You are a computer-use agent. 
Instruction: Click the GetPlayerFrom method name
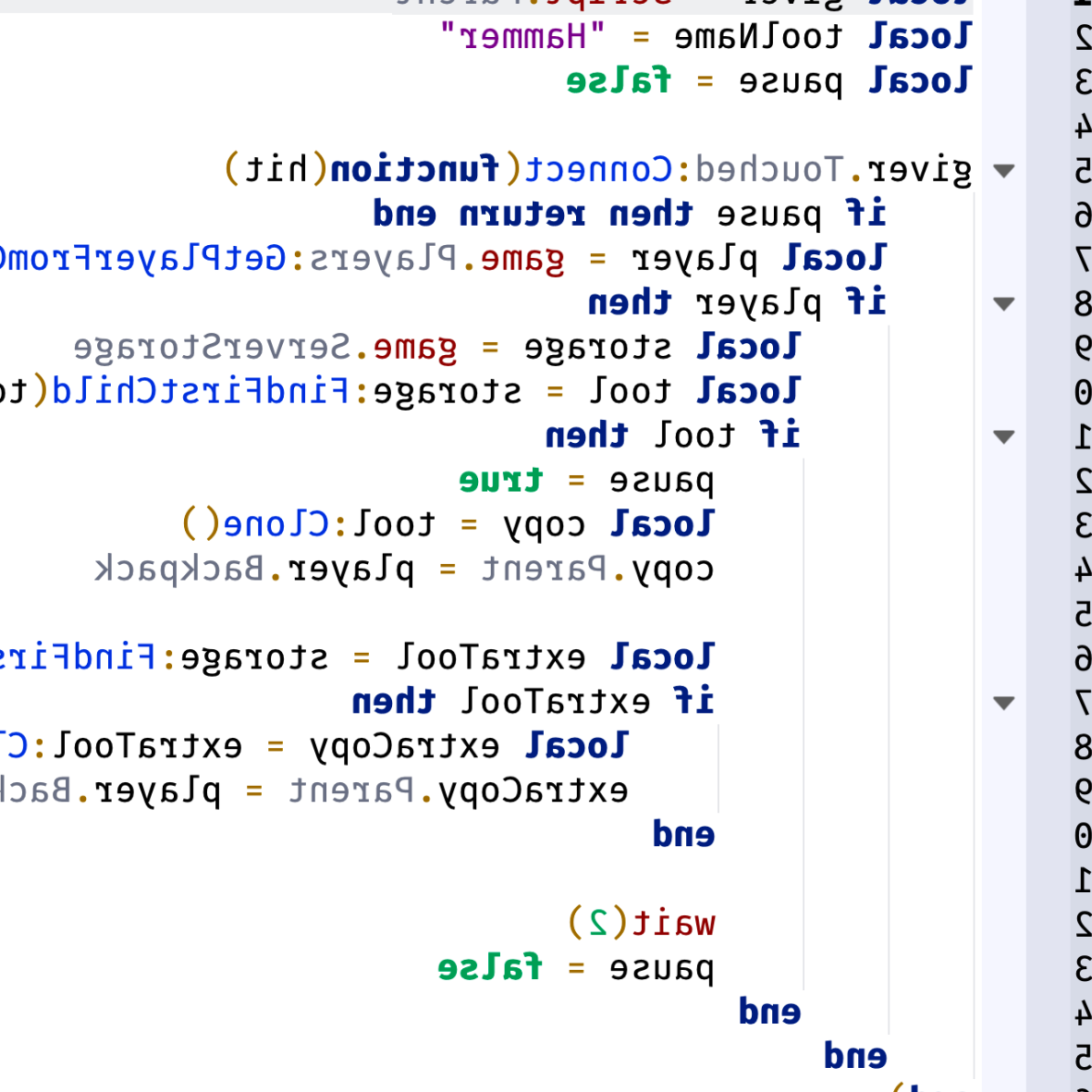pos(139,259)
